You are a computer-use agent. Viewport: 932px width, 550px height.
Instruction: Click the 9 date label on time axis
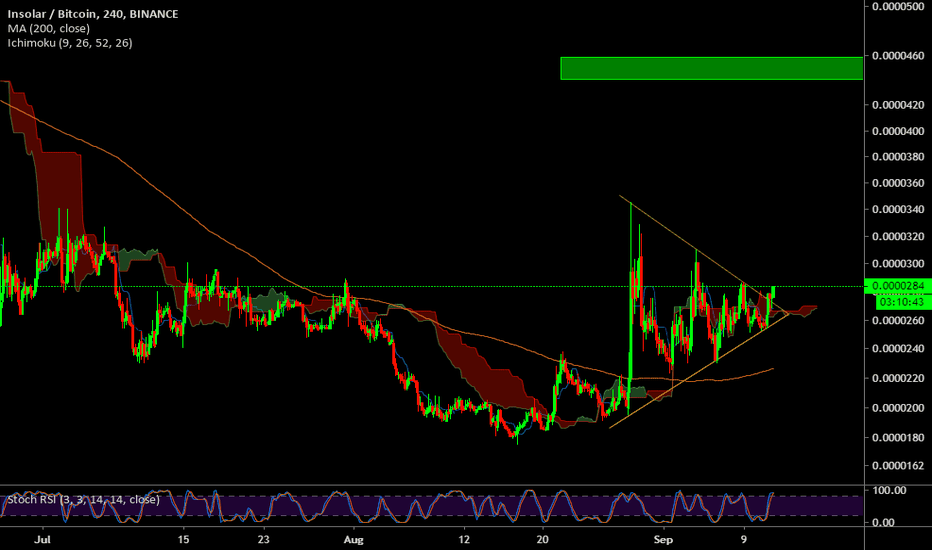pos(744,540)
